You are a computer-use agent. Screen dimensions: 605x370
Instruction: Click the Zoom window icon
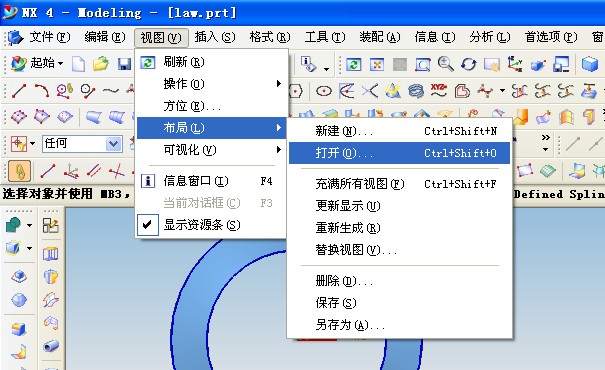click(x=422, y=64)
